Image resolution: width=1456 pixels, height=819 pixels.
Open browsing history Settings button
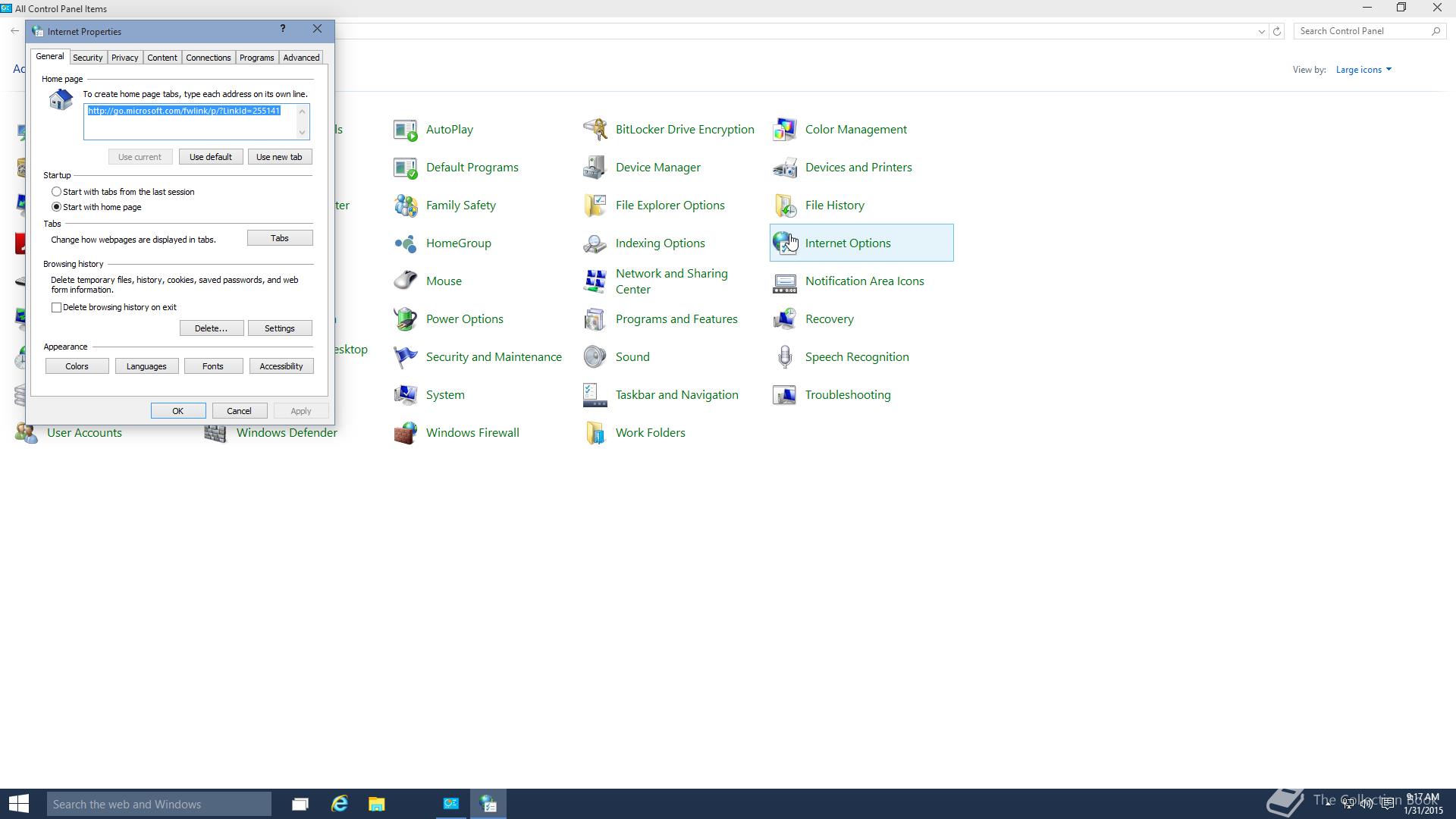[x=280, y=328]
